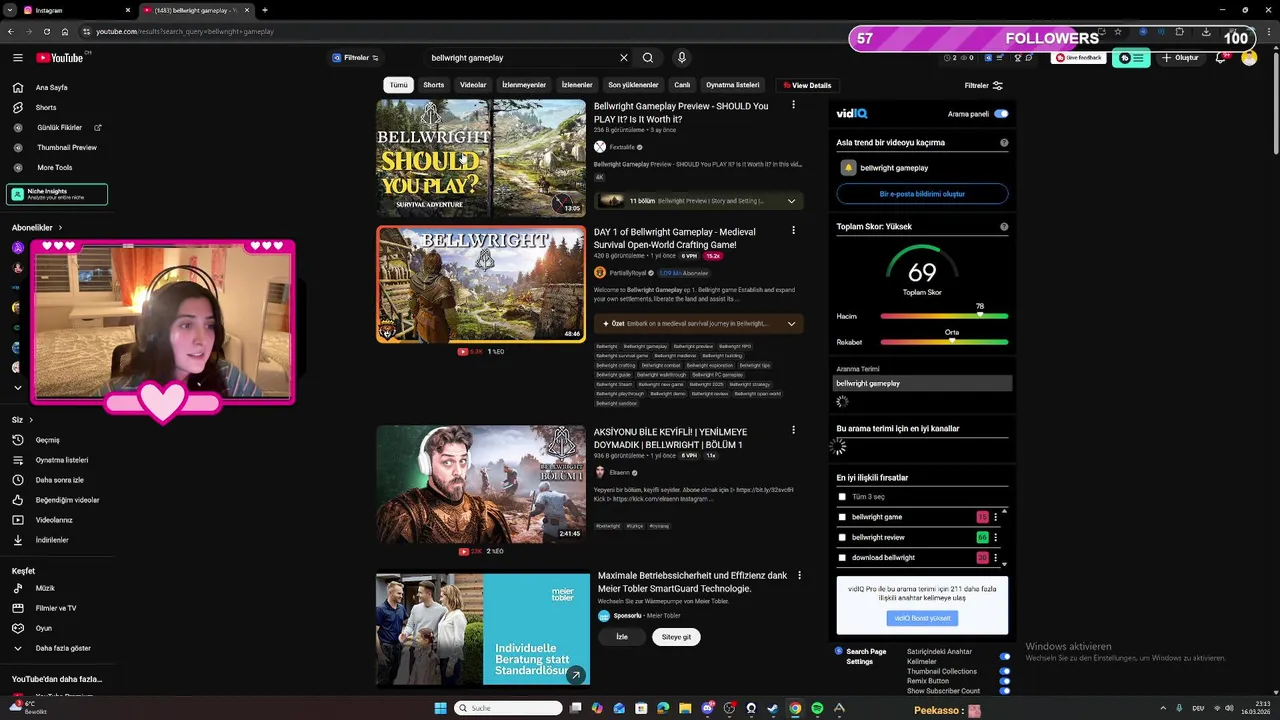Toggle the Arama paneli switch
The width and height of the screenshot is (1280, 720).
(x=1001, y=114)
